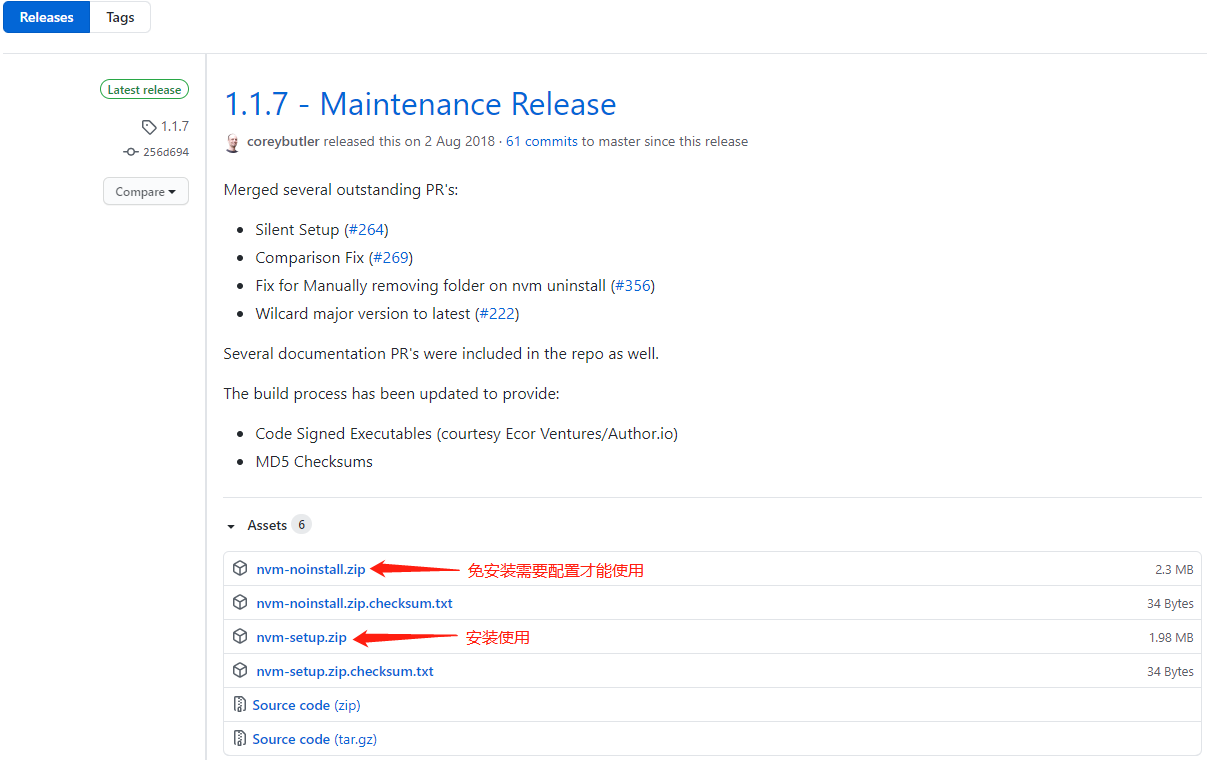Download Source code (zip)

pos(306,706)
